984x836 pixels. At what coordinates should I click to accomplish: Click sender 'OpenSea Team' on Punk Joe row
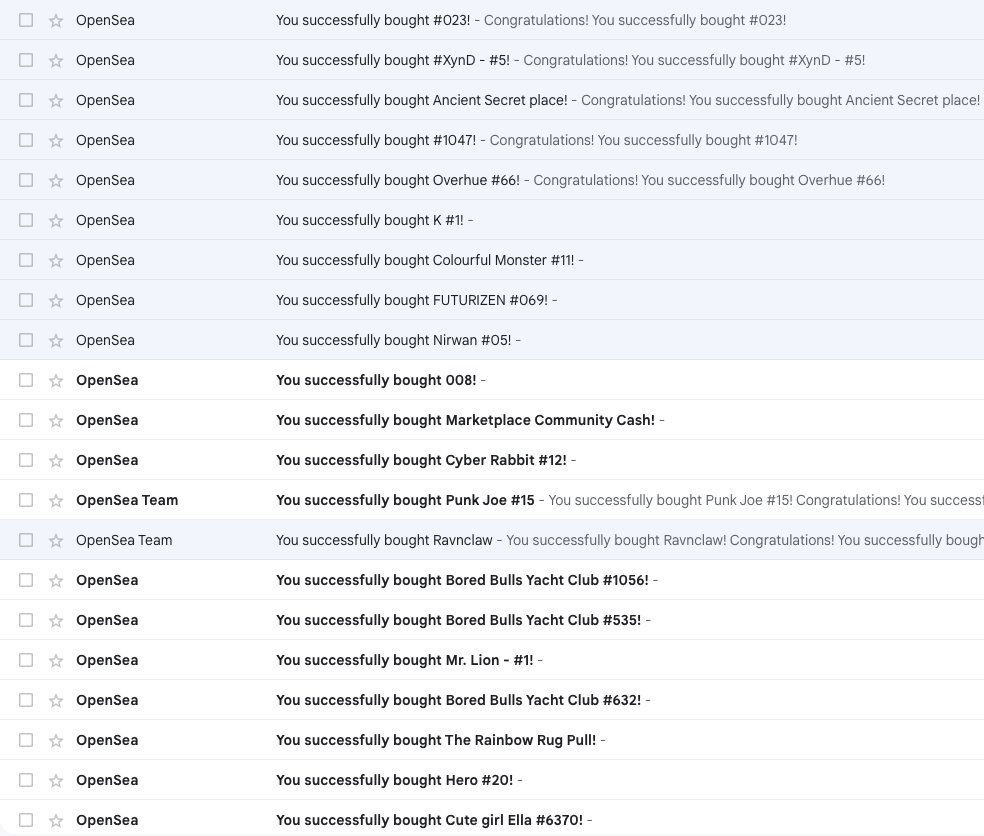[127, 500]
